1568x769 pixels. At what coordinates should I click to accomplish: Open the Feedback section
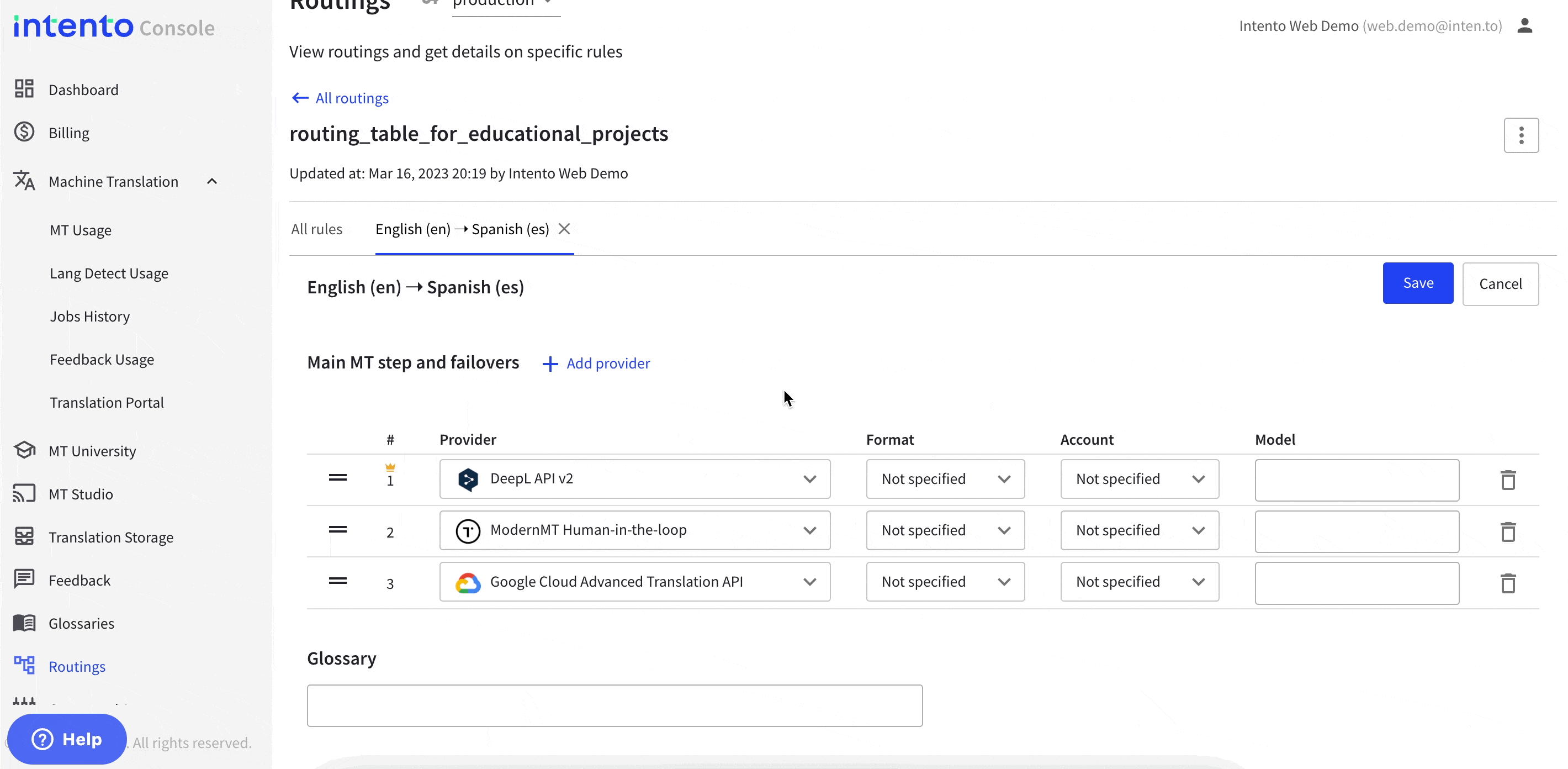79,580
